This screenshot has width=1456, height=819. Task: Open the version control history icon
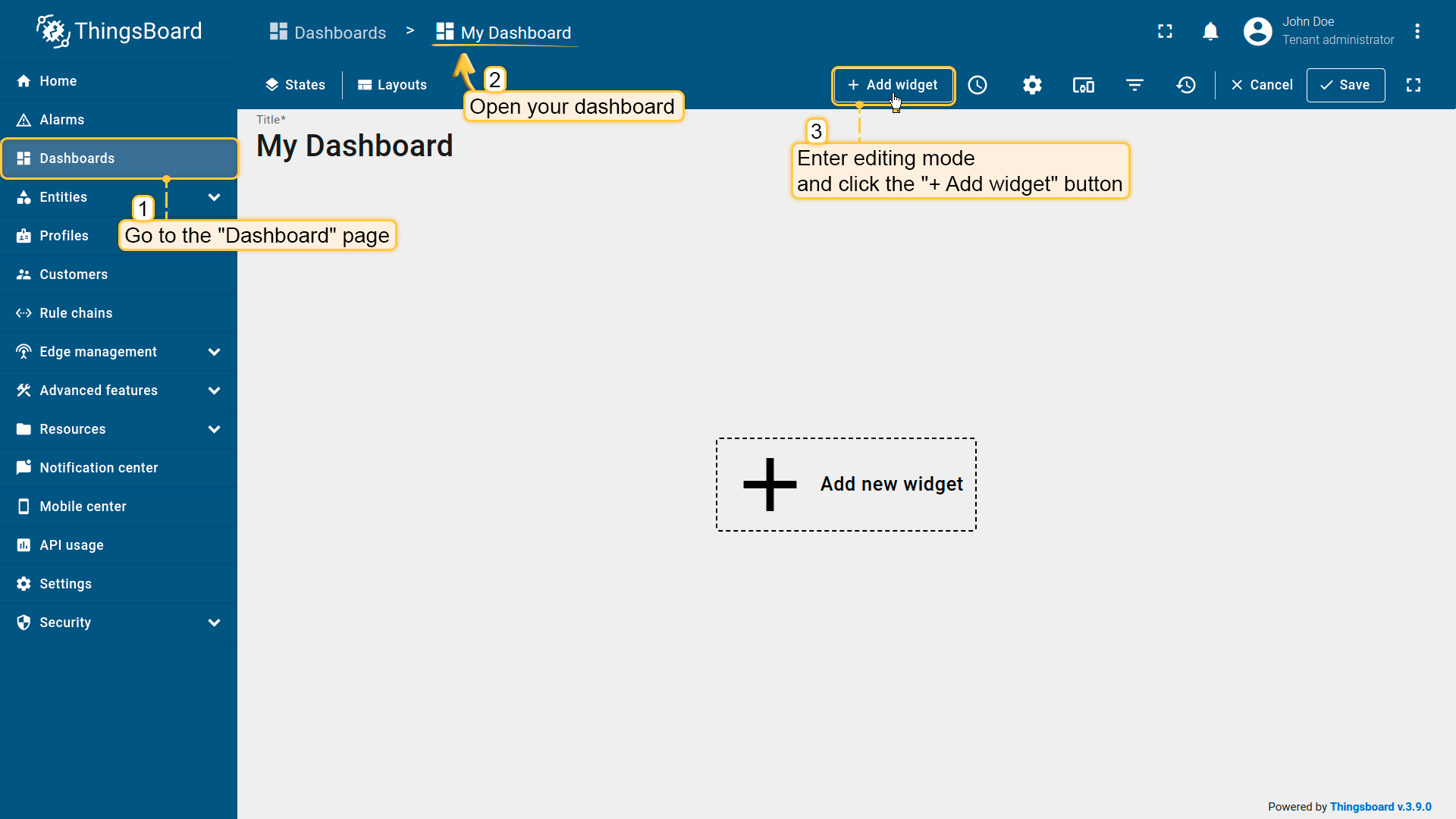pos(1186,85)
